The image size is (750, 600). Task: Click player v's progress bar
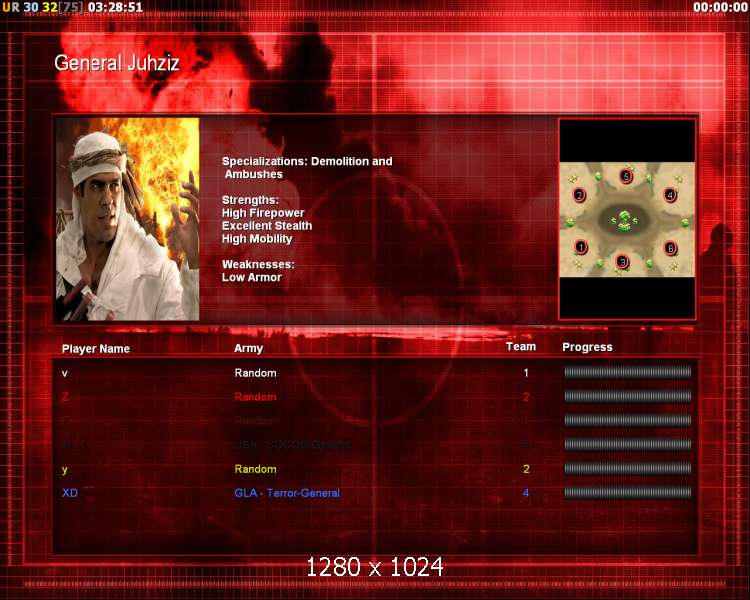pyautogui.click(x=628, y=372)
